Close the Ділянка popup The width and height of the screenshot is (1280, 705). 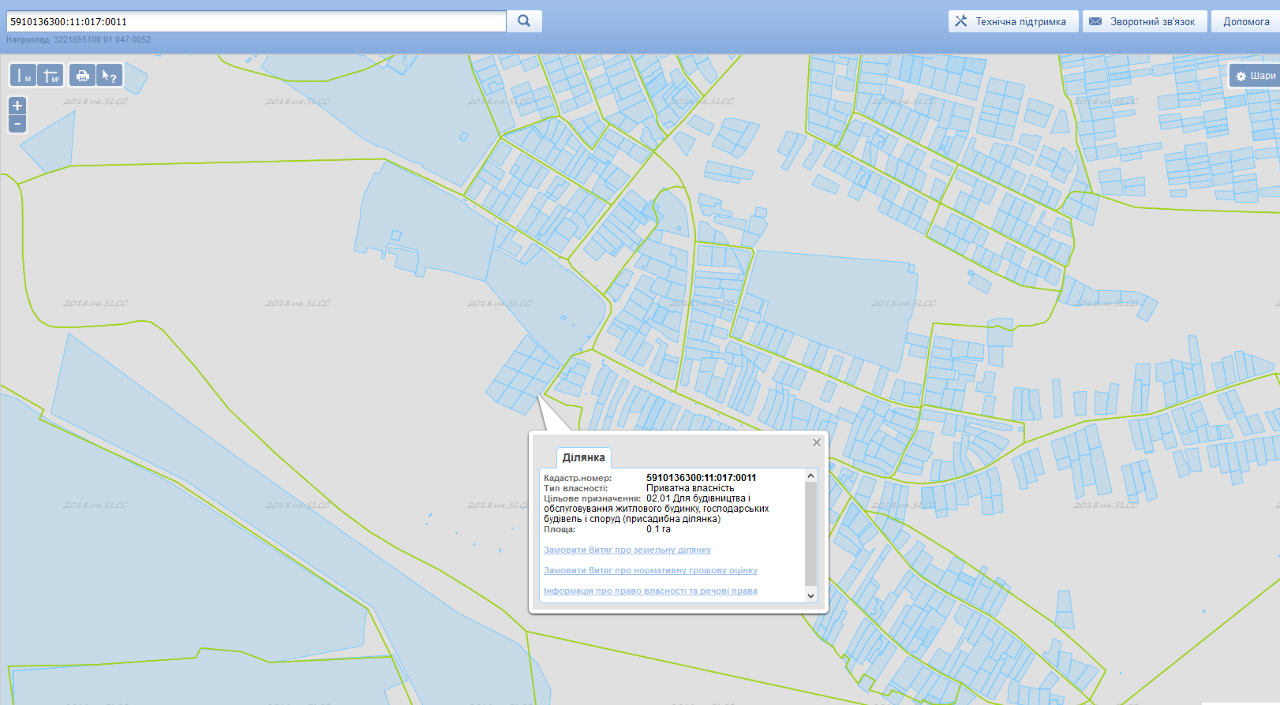(816, 442)
